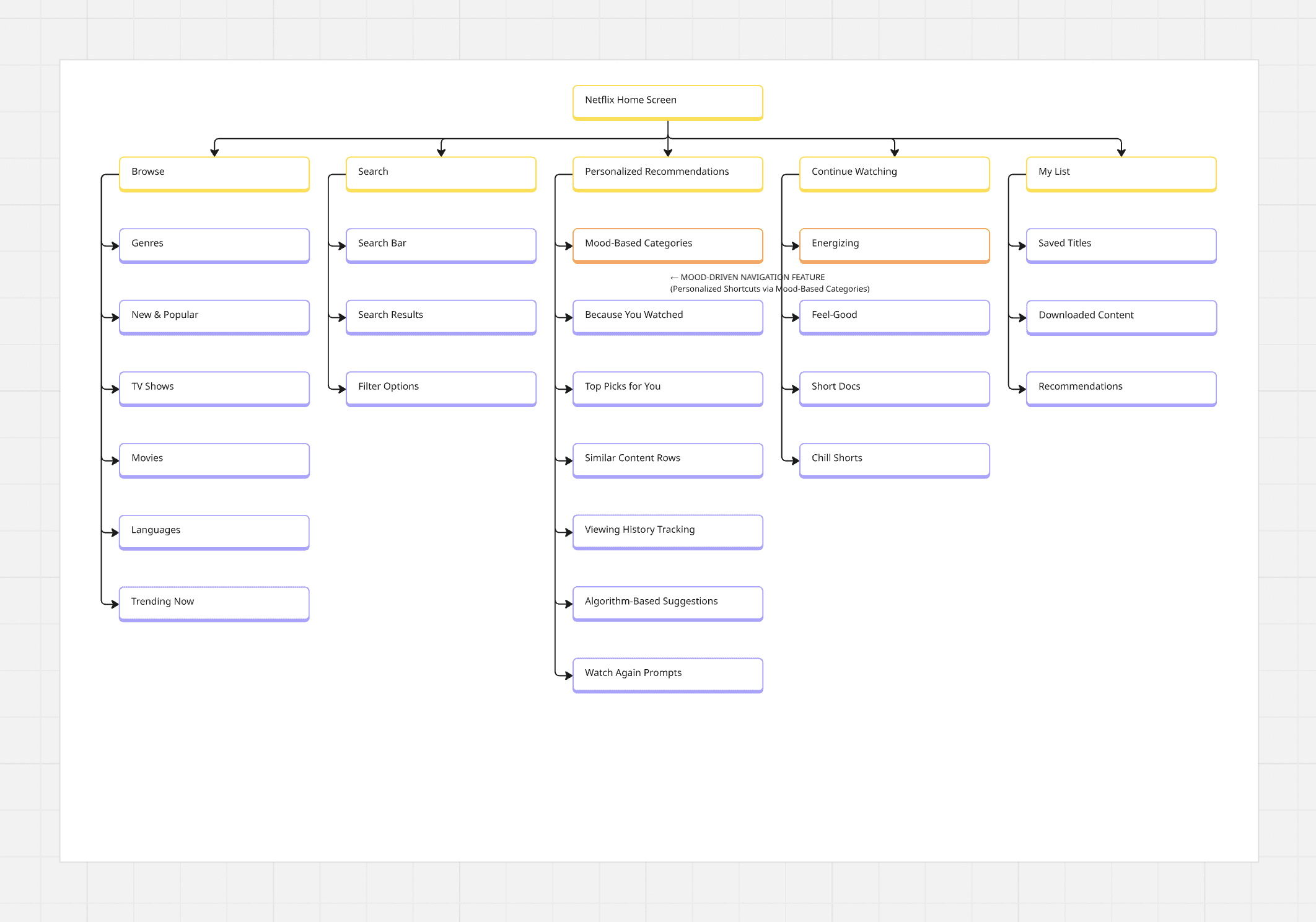Select the Downloaded Content box

click(x=1121, y=317)
